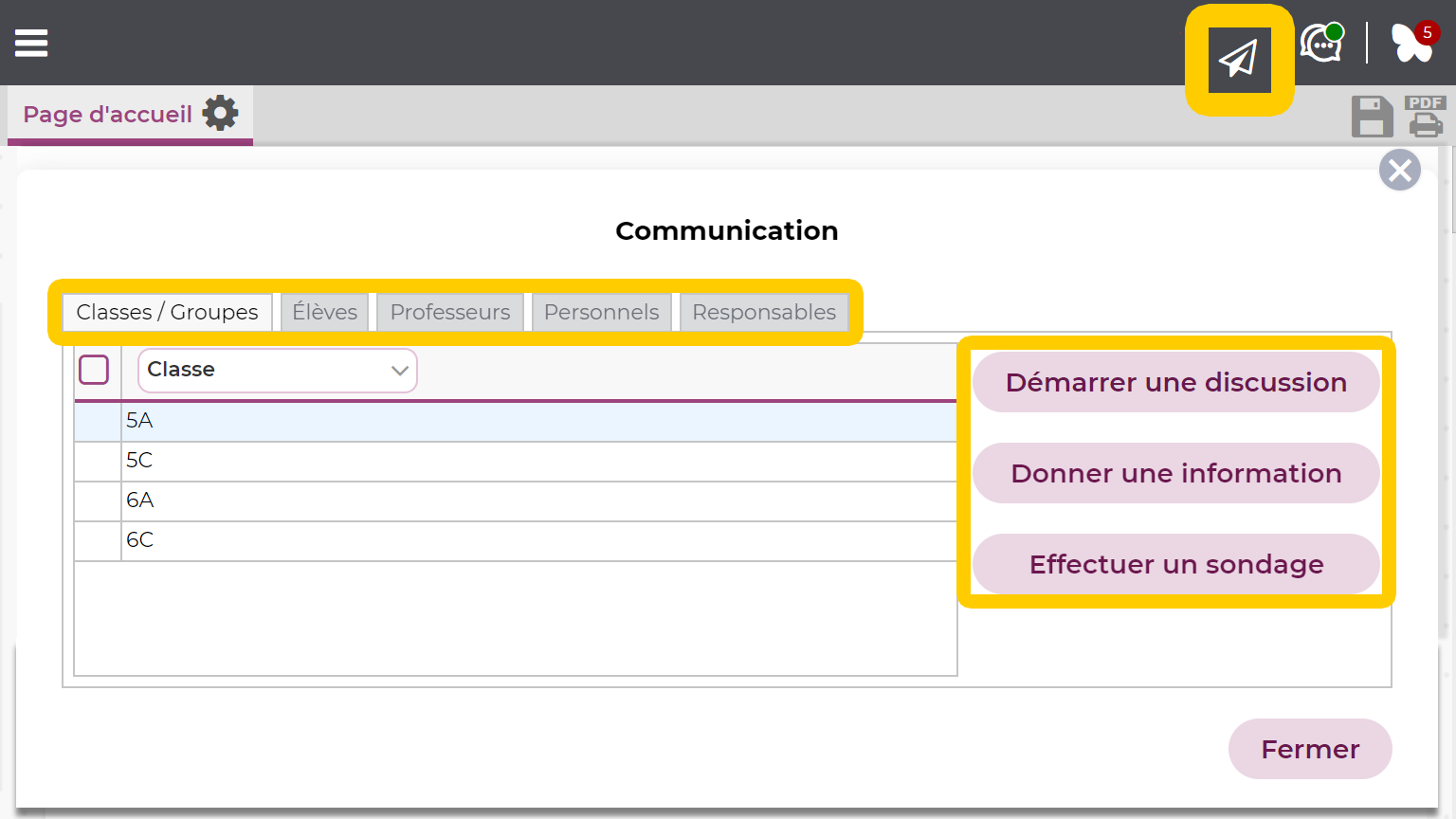Switch to the Personnels tab

click(x=602, y=312)
